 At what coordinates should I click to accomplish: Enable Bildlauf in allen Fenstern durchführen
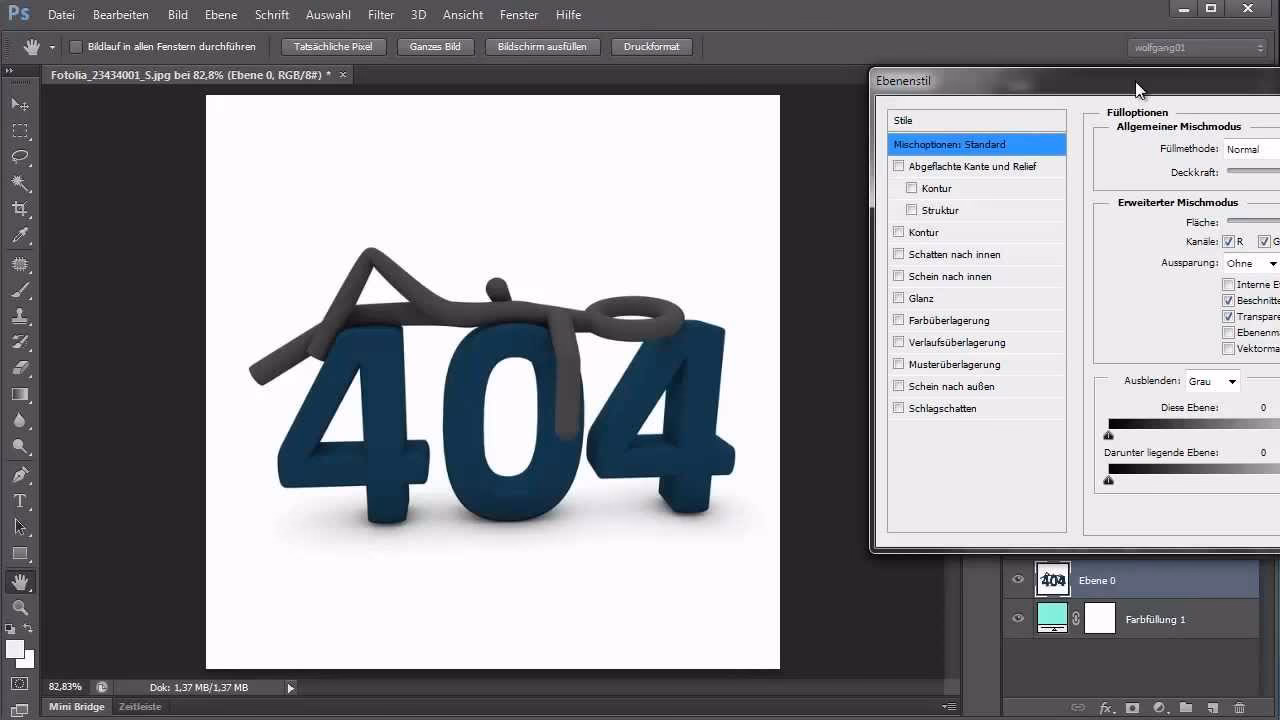point(76,47)
